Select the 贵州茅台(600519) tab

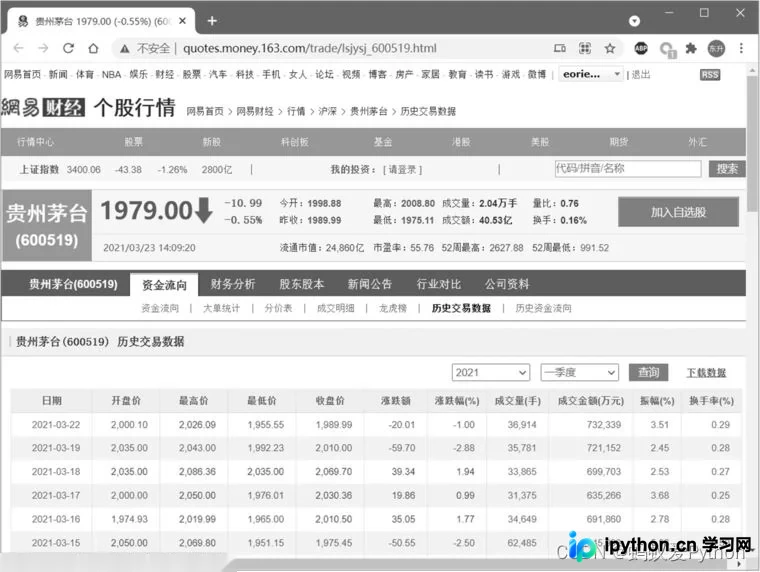pos(73,284)
